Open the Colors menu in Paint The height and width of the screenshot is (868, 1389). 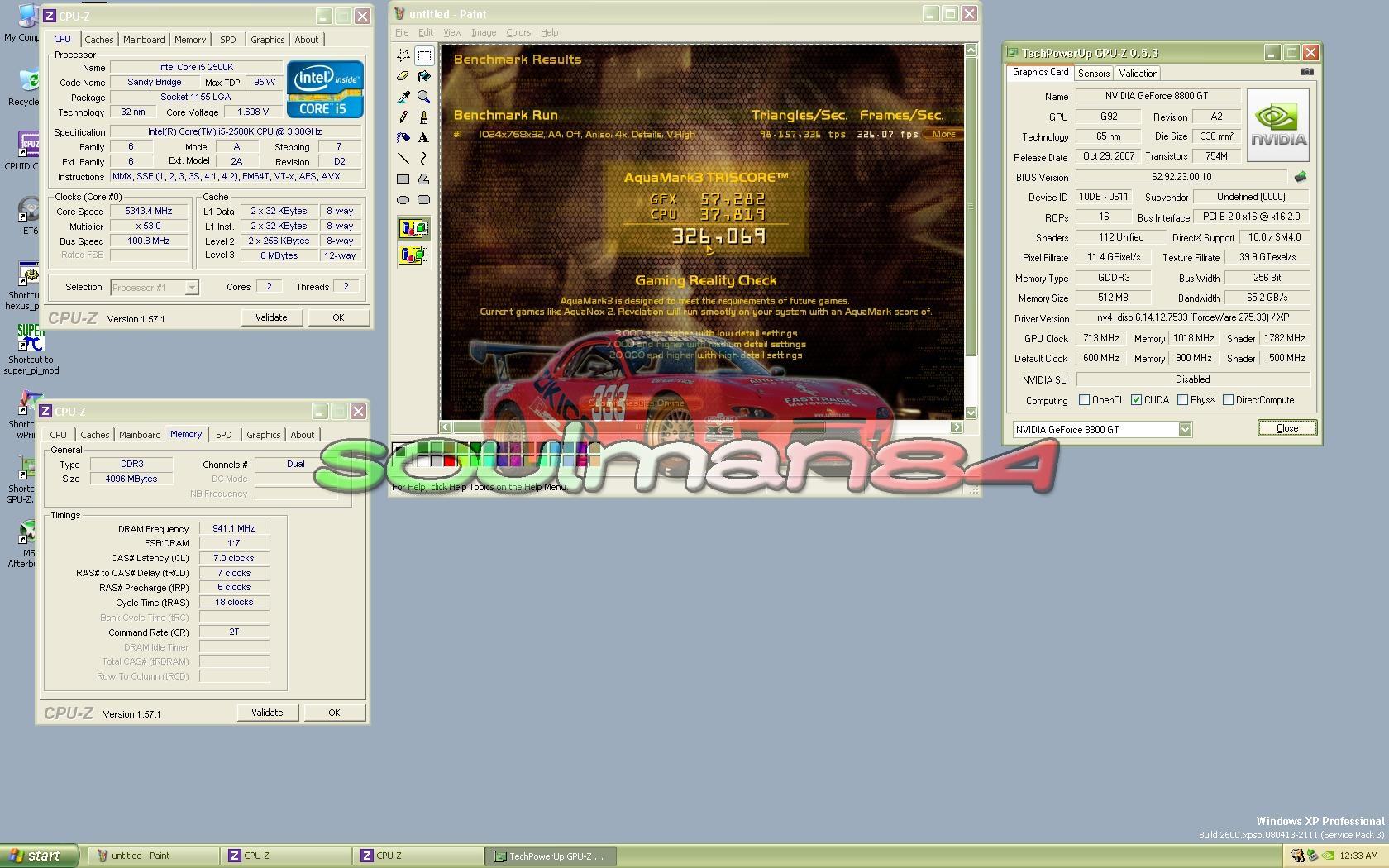(518, 32)
